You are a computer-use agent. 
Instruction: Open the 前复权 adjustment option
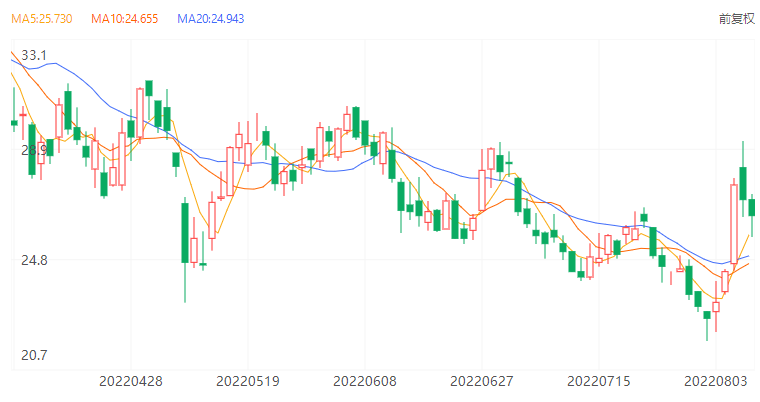point(736,19)
